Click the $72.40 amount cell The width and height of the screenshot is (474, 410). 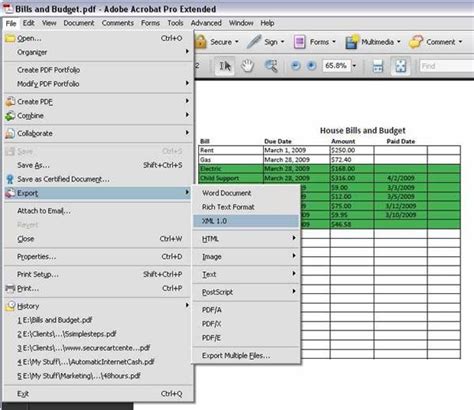pos(352,160)
